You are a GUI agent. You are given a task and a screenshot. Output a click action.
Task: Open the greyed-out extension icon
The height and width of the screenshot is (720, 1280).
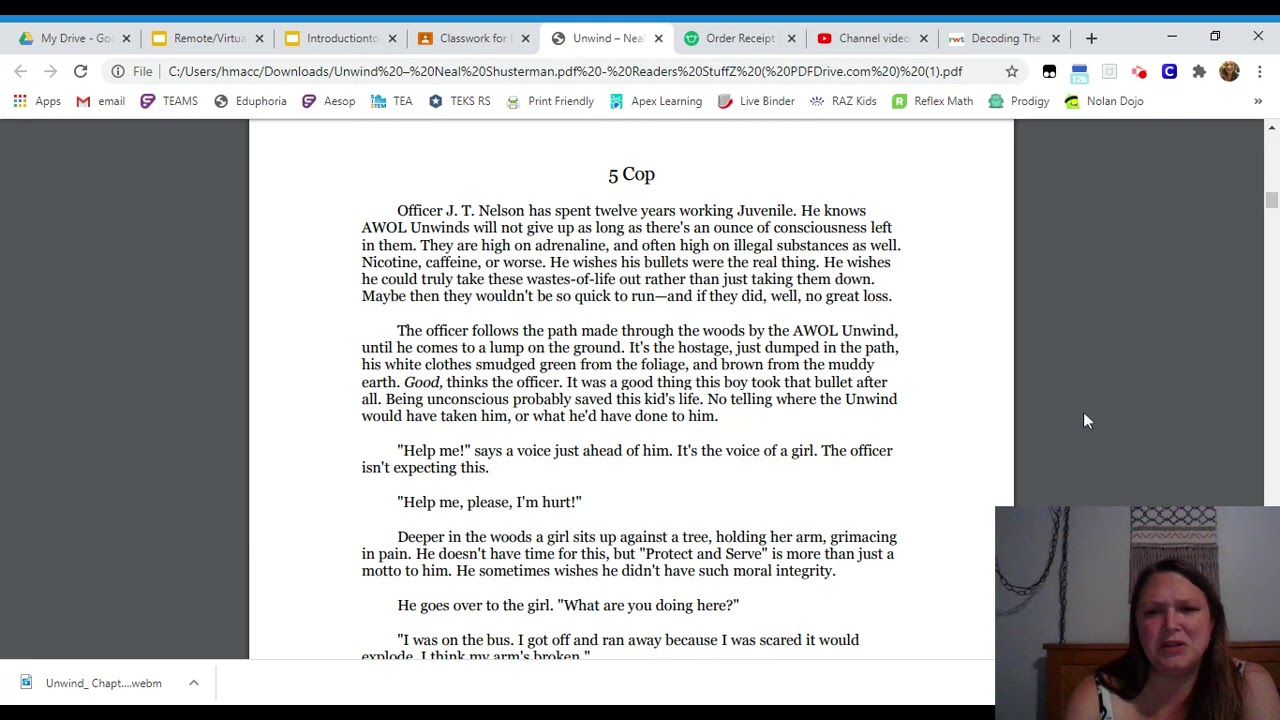1109,71
